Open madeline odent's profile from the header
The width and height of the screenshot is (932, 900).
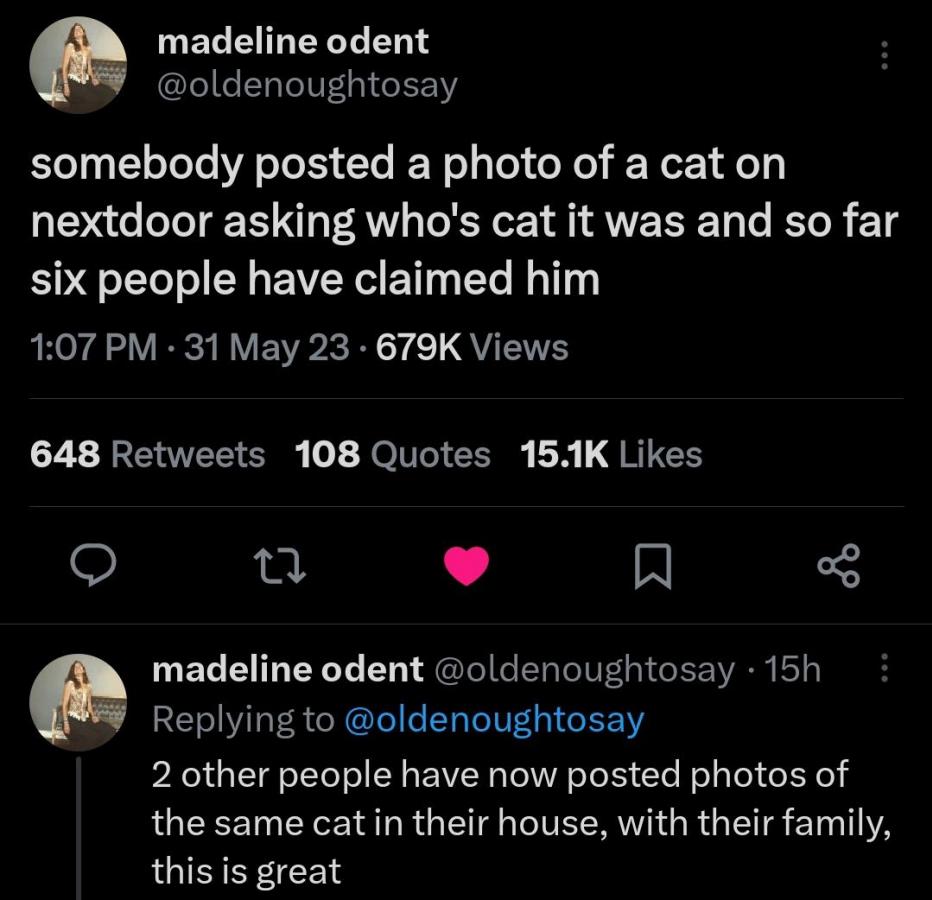pos(292,42)
